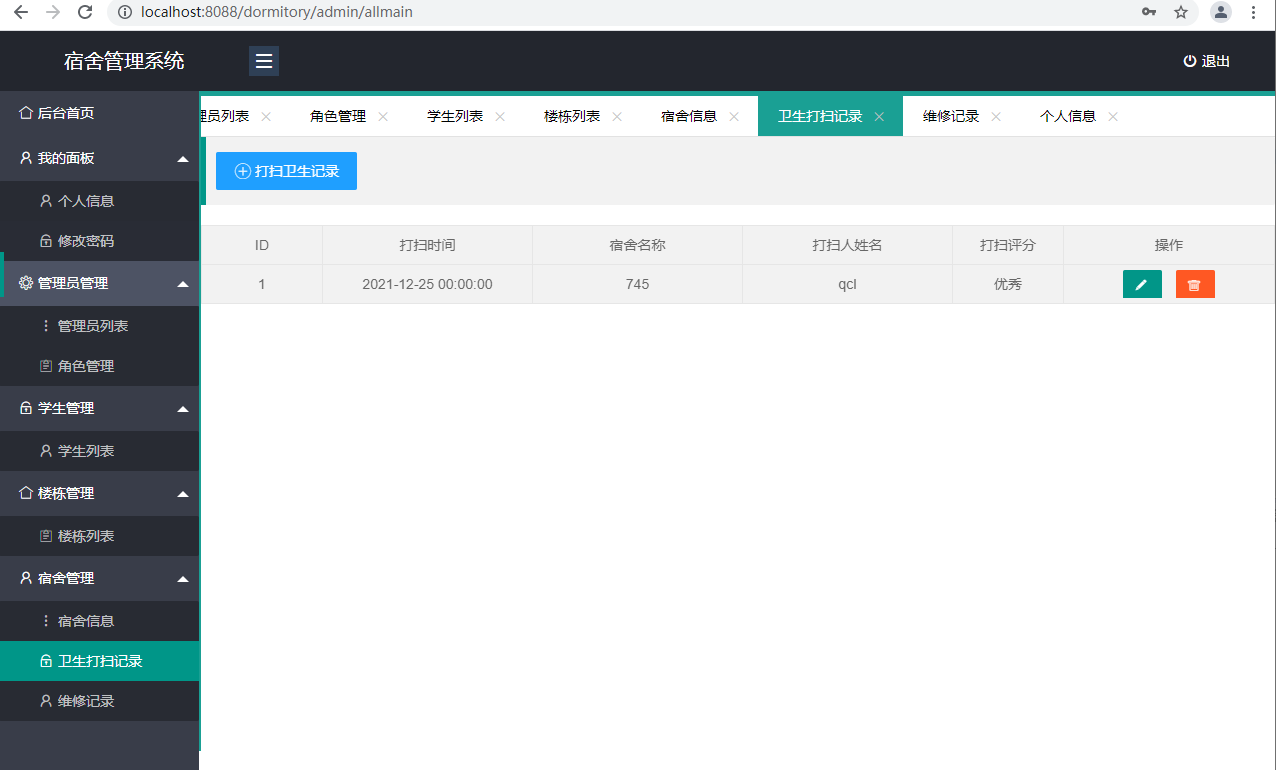Open the browser profile avatar icon
1276x770 pixels.
pos(1220,12)
